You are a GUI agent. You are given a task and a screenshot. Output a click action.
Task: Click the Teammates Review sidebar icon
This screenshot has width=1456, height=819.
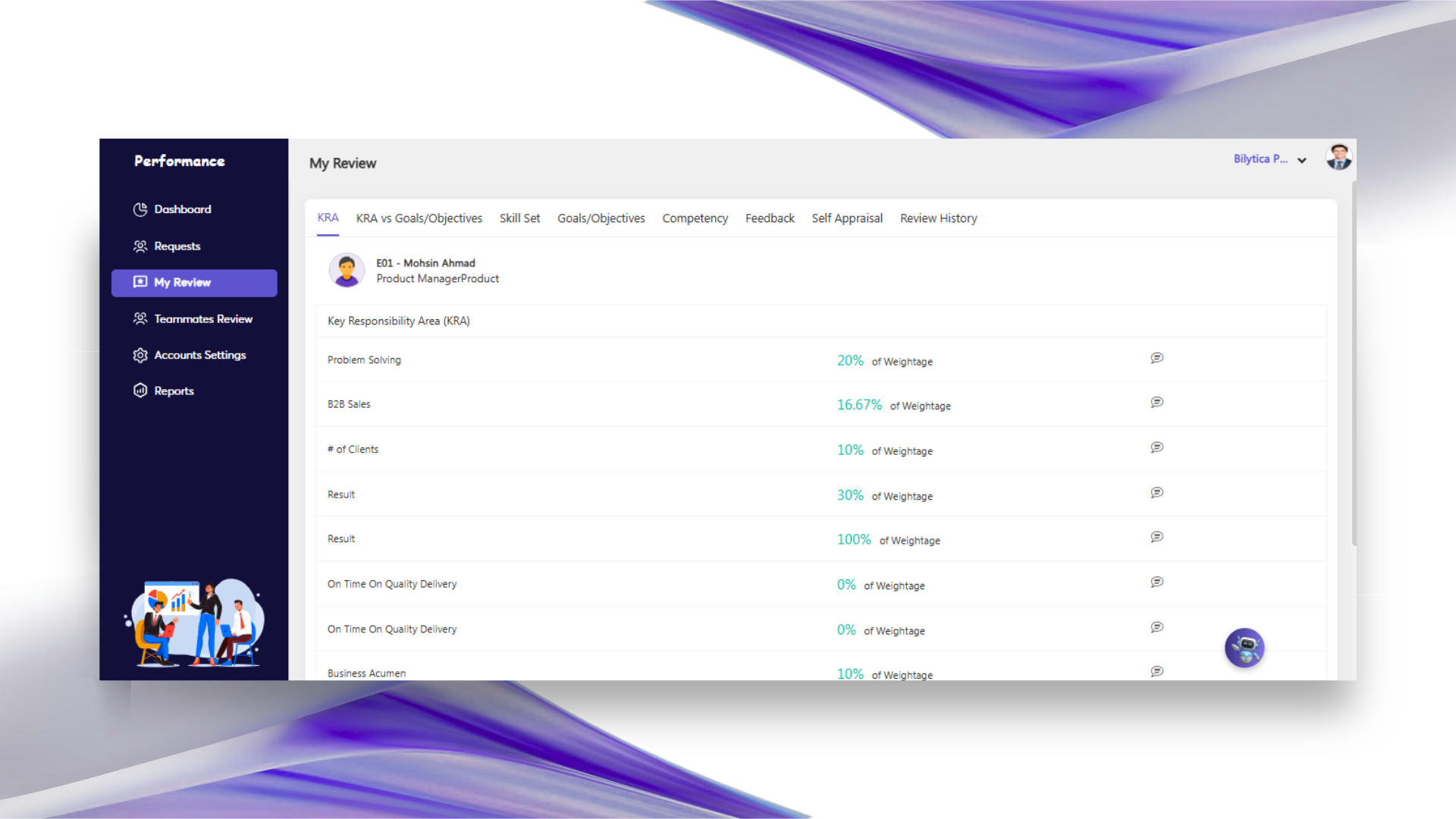tap(140, 319)
